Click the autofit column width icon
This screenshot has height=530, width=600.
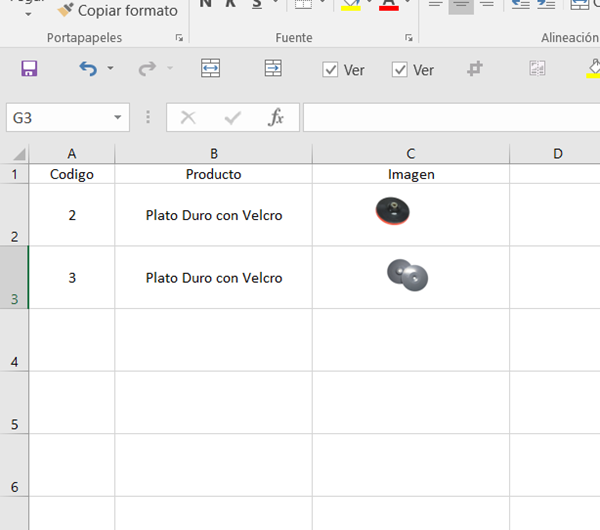[210, 68]
